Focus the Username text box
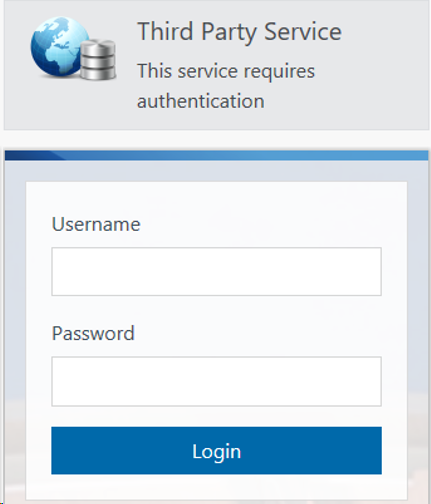 [x=216, y=271]
